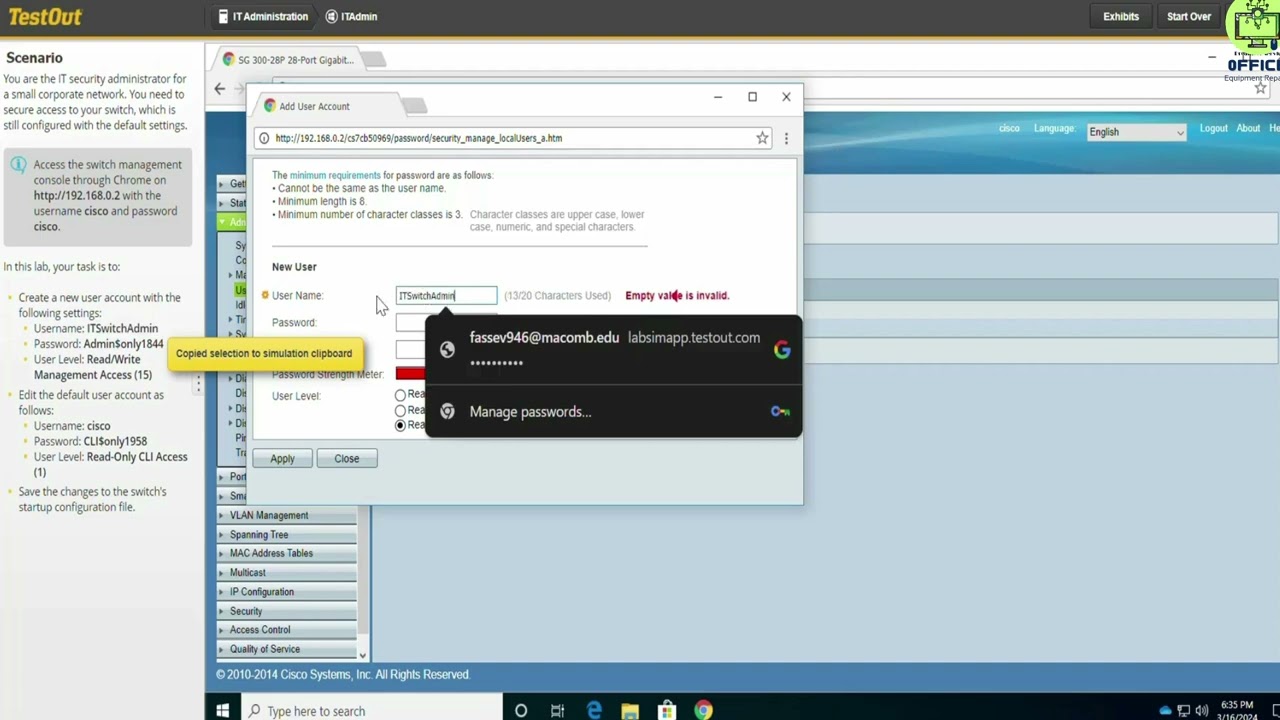1280x720 pixels.
Task: Click the Google logo in the password suggestion
Action: 782,350
